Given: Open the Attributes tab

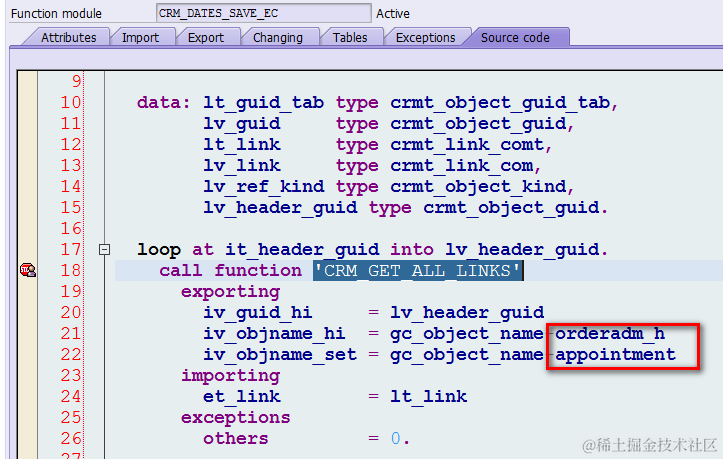Looking at the screenshot, I should tap(68, 37).
